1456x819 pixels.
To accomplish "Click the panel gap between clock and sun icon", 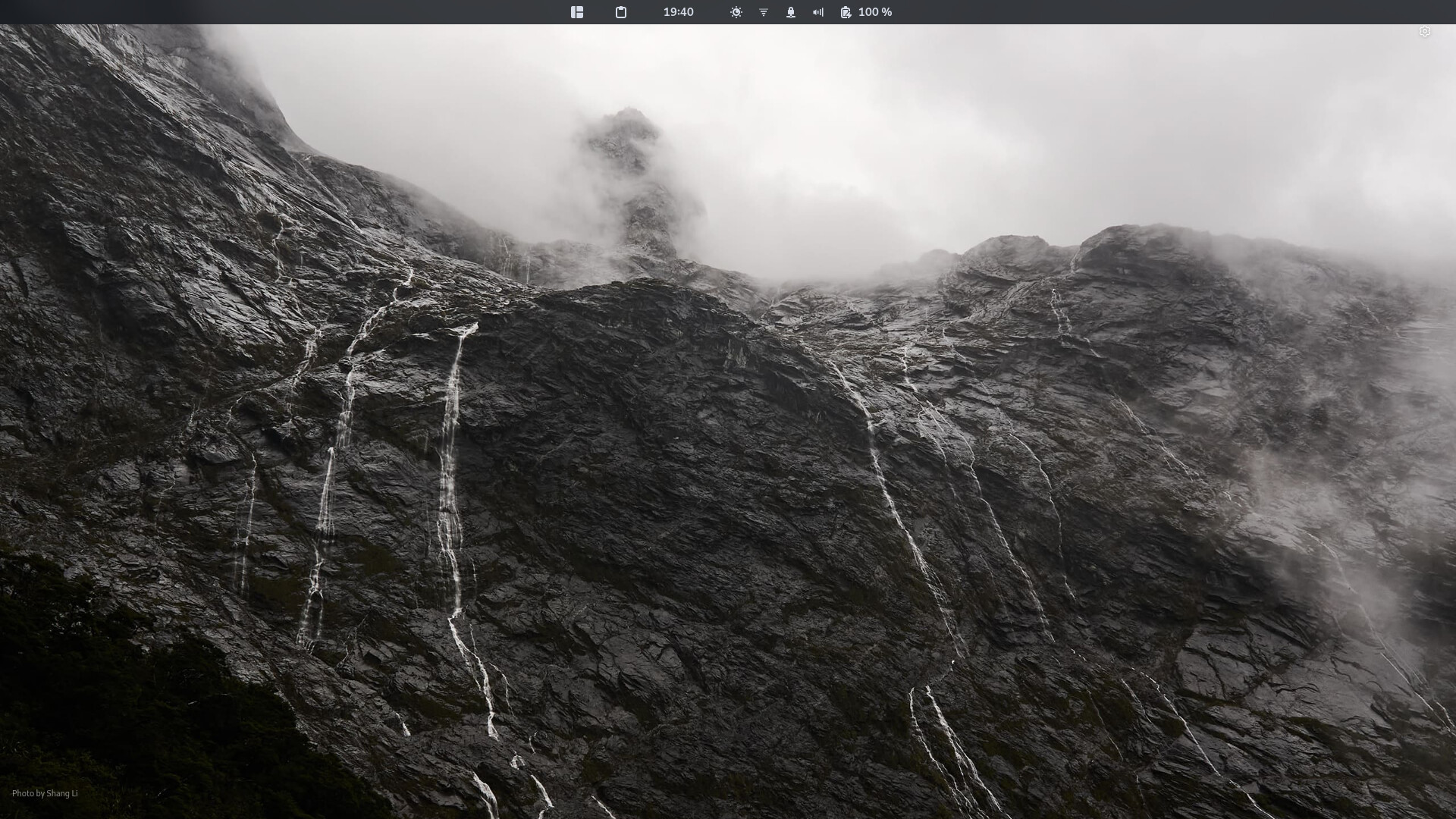I will pos(711,12).
